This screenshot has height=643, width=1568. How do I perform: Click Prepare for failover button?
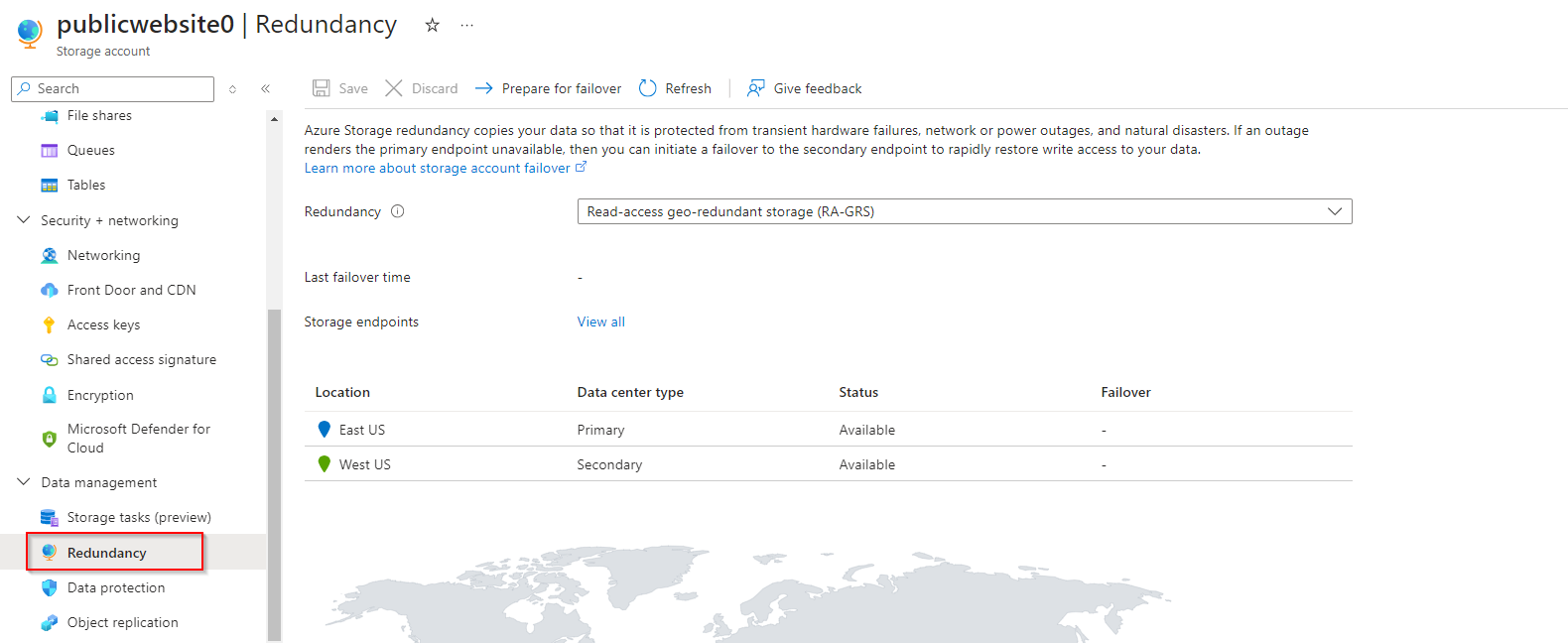[549, 88]
